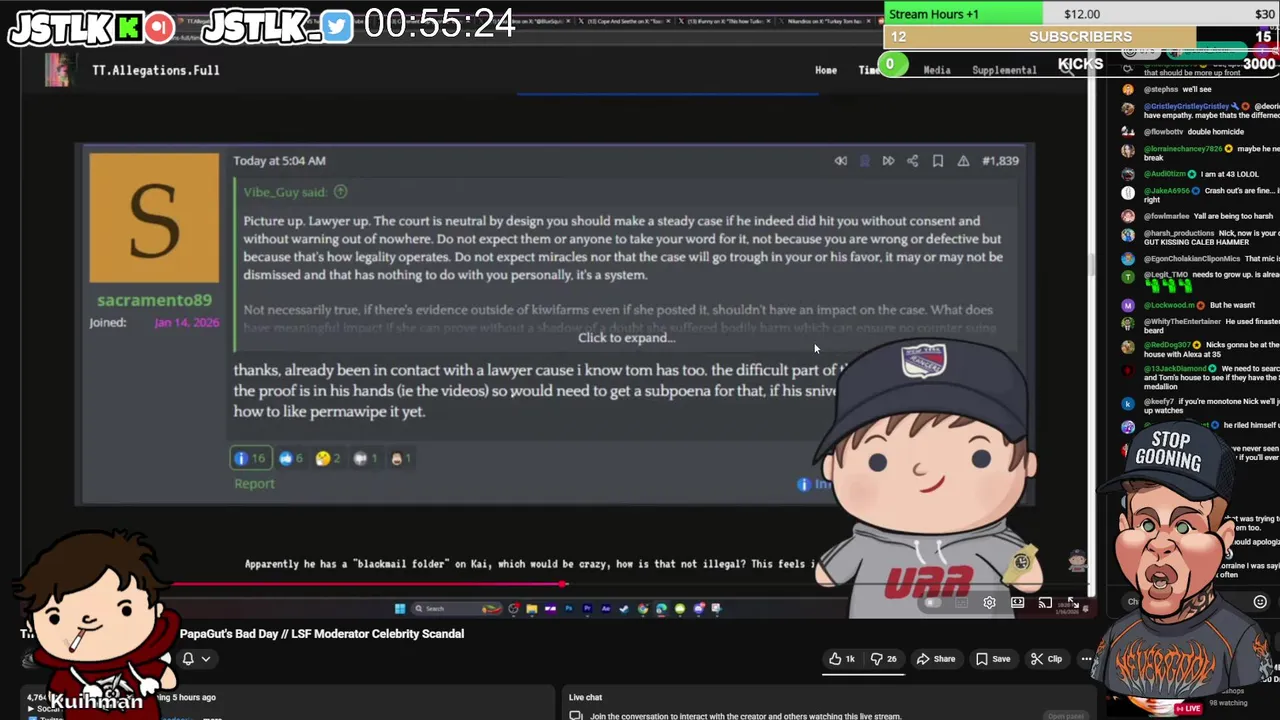Open File Explorer from streamed taskbar
Image resolution: width=1280 pixels, height=720 pixels.
coord(532,608)
